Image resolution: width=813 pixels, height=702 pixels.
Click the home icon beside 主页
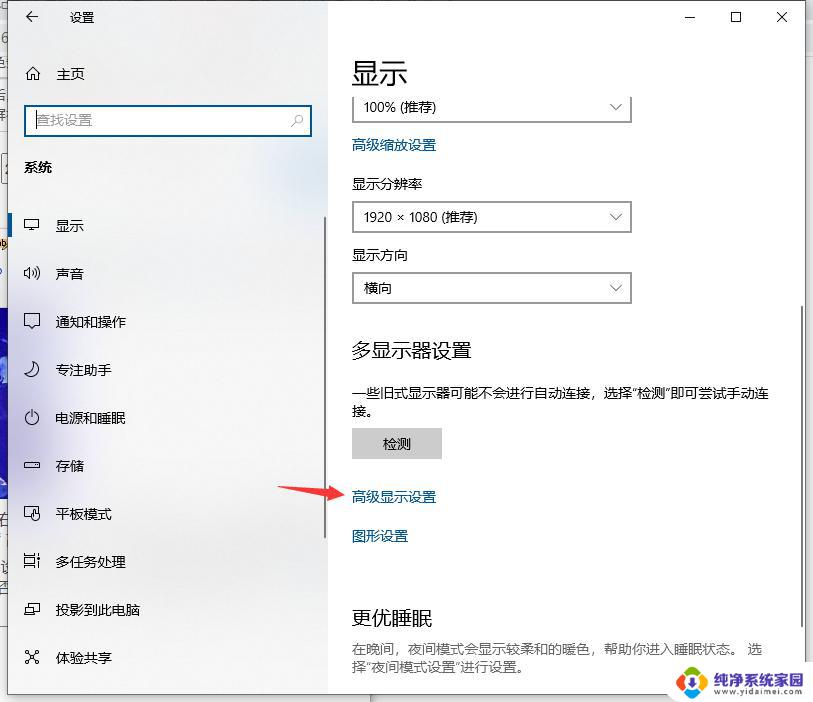point(33,74)
